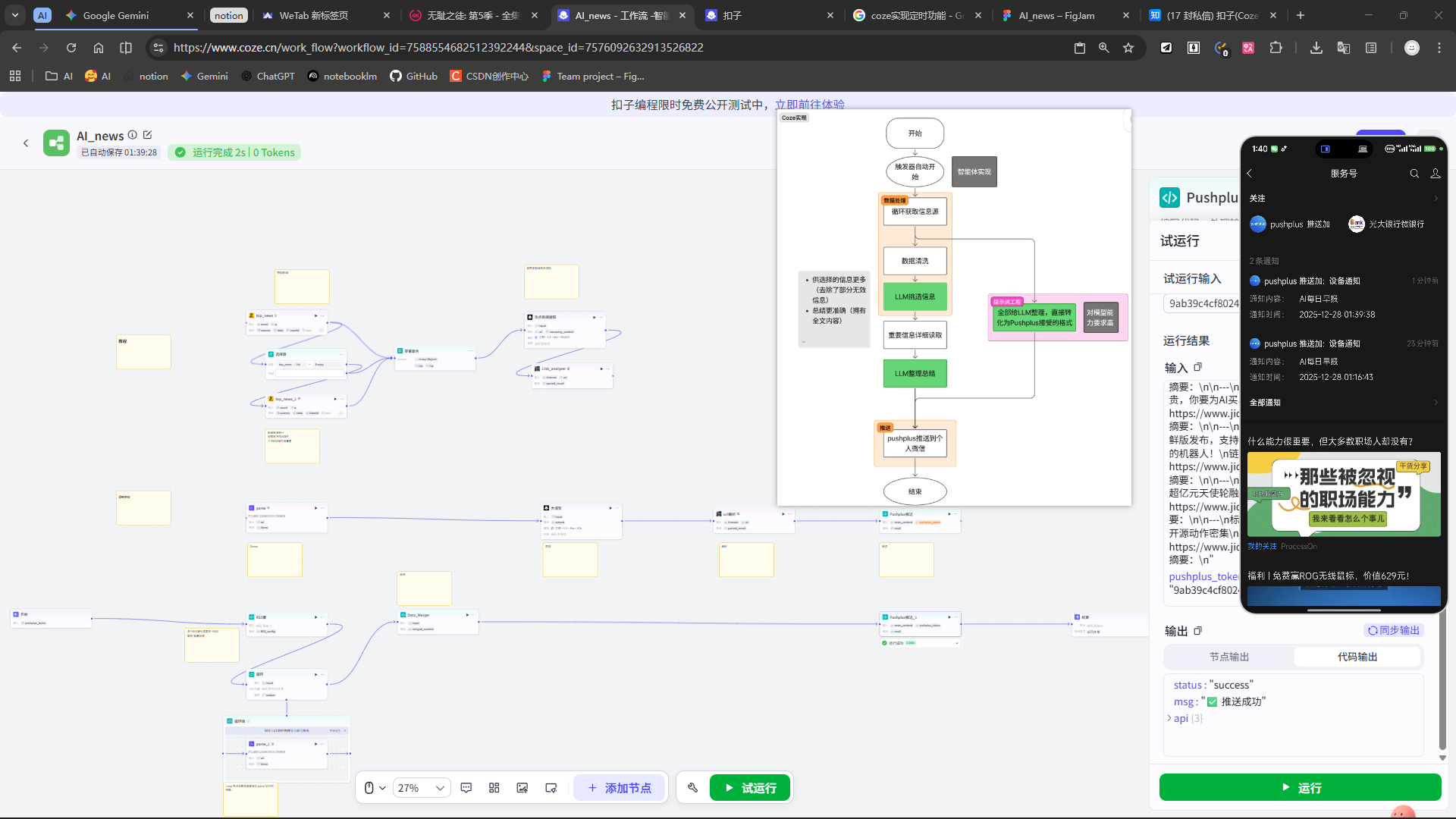Viewport: 1456px width, 819px height.
Task: Switch to the AI_news – FigJam browser tab
Action: 1065,15
